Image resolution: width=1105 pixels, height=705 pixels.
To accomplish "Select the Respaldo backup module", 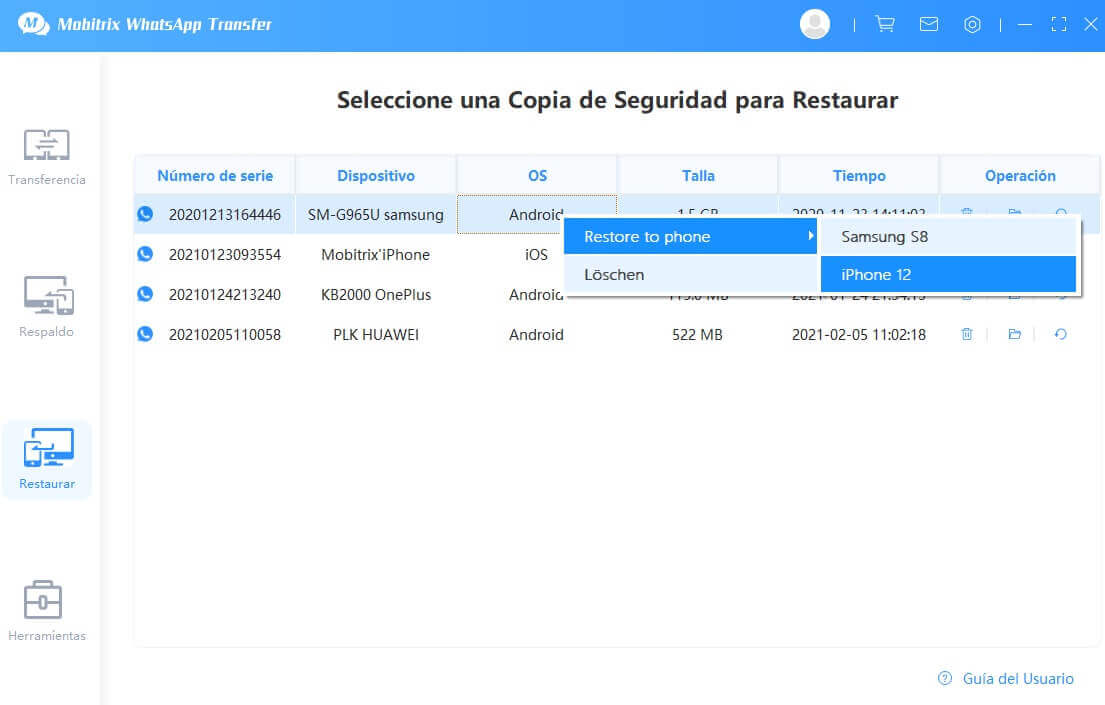I will coord(47,305).
